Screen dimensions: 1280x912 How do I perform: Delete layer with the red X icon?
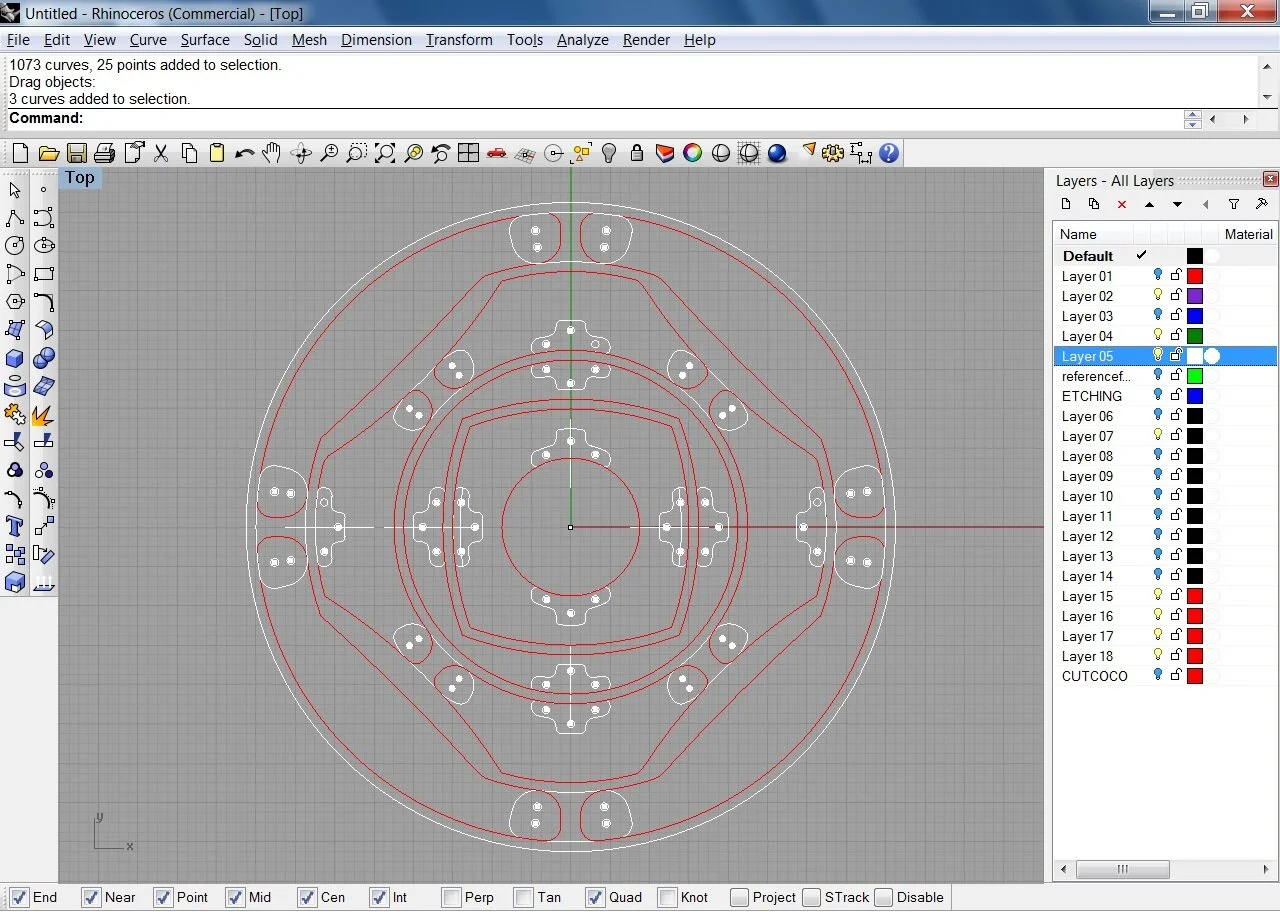coord(1122,204)
